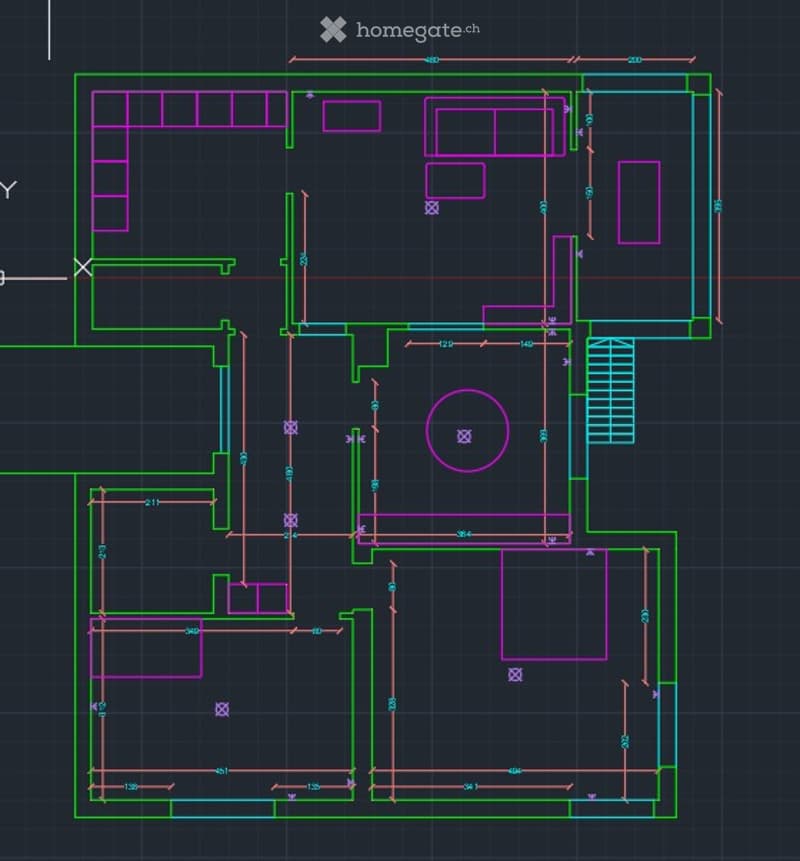Viewport: 800px width, 861px height.
Task: Select the light symbol below the bedroom bed
Action: (515, 674)
